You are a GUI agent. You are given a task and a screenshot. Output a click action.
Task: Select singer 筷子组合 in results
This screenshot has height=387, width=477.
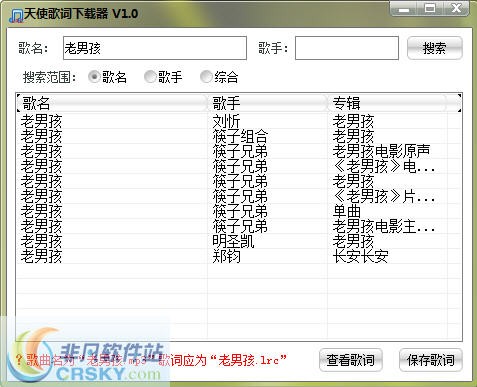click(x=240, y=136)
